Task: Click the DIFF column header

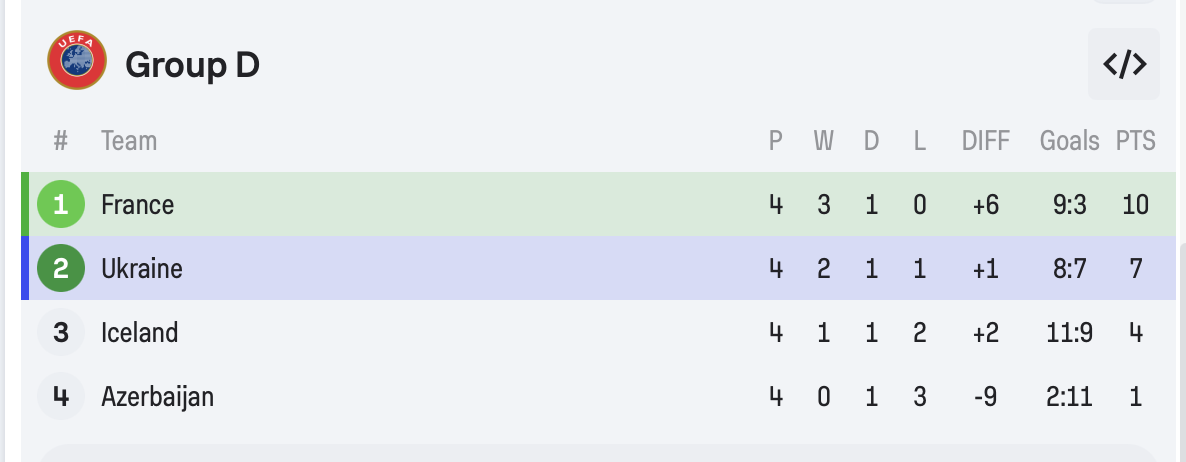Action: [x=985, y=141]
